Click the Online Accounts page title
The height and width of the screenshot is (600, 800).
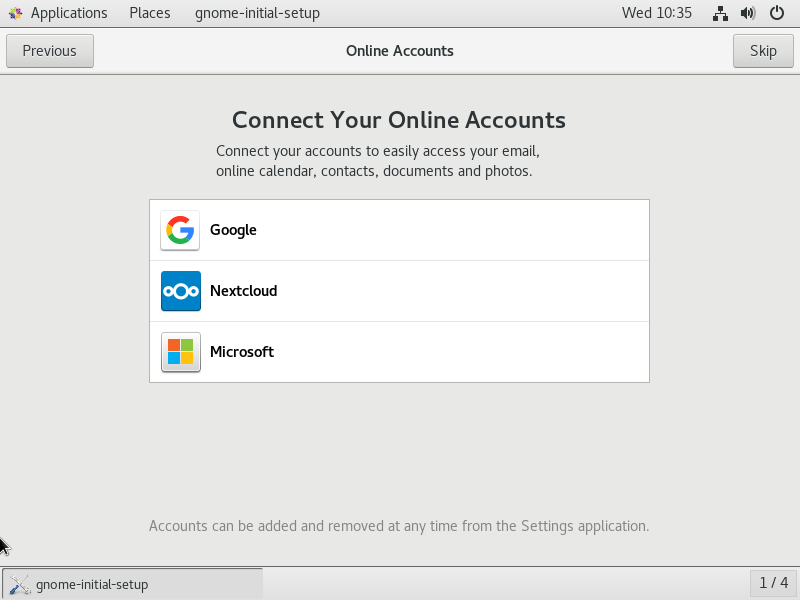[399, 51]
